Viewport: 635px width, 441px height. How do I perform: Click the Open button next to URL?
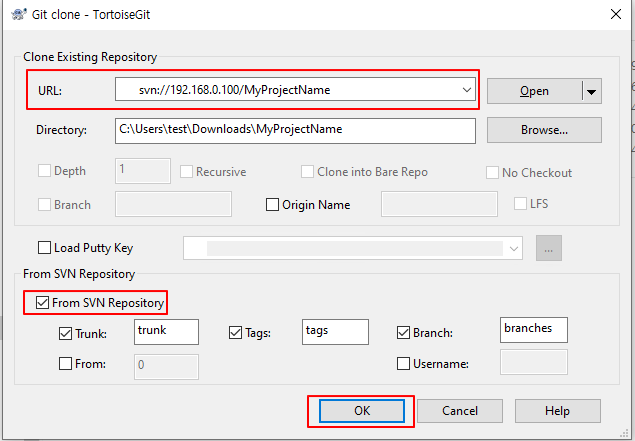coord(534,91)
